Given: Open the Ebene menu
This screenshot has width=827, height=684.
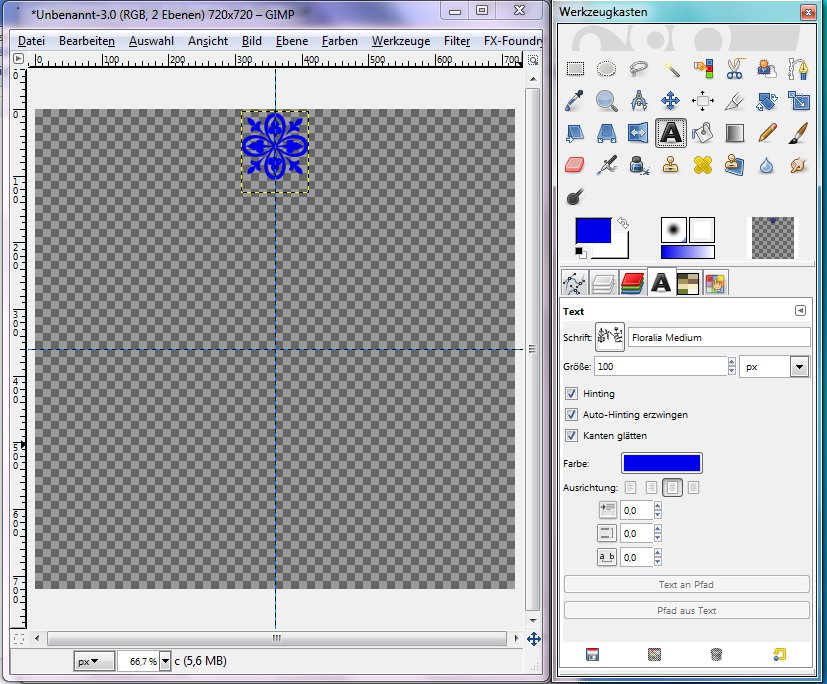Looking at the screenshot, I should (x=292, y=41).
